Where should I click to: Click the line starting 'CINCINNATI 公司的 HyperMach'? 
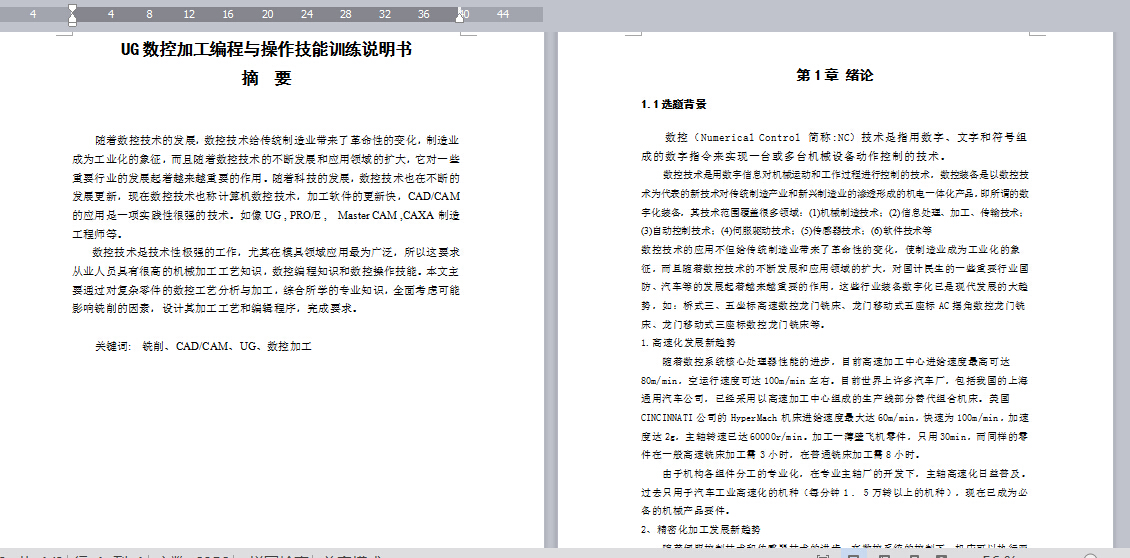pyautogui.click(x=835, y=417)
